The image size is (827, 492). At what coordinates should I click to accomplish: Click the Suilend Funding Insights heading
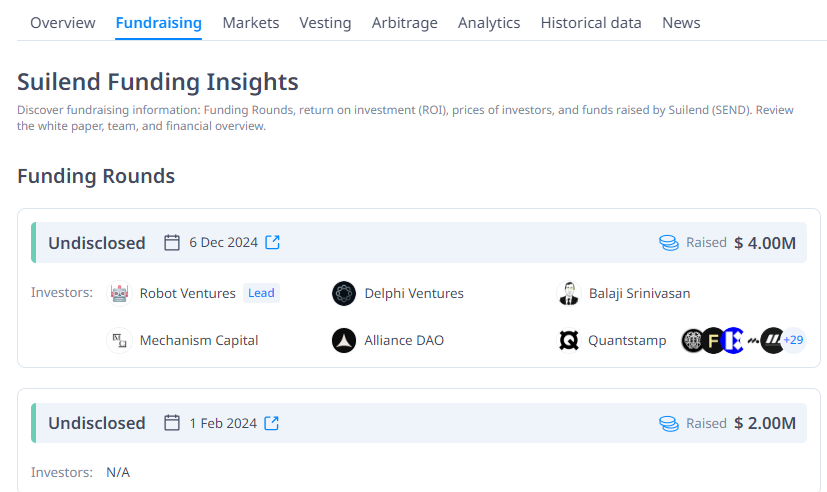(x=158, y=82)
